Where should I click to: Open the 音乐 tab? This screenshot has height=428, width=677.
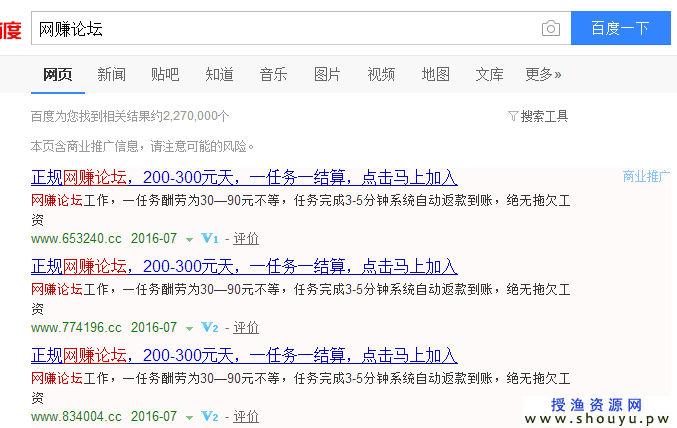[x=273, y=74]
